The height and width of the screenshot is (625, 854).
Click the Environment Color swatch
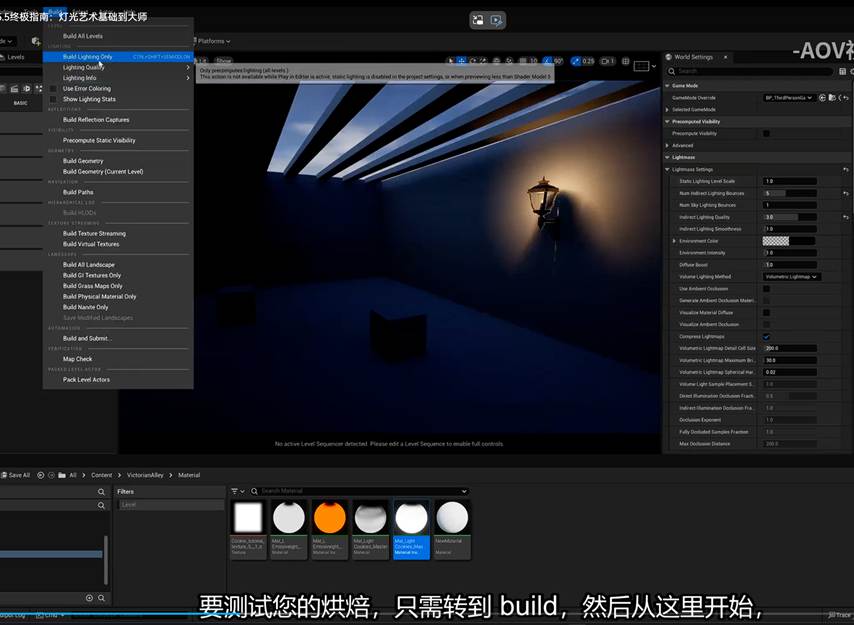(x=775, y=241)
